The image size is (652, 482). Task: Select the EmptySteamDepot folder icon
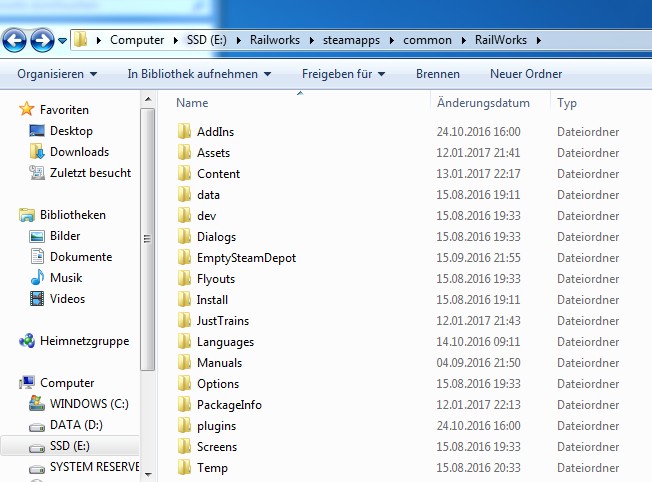click(x=184, y=257)
